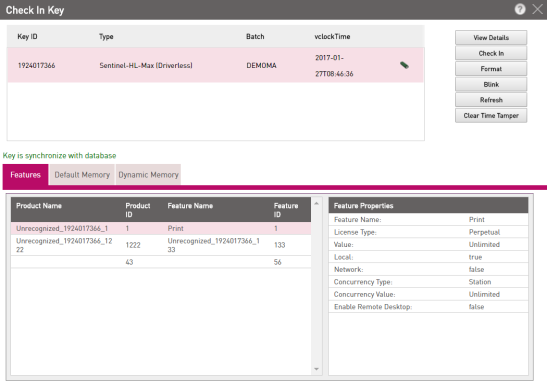The image size is (547, 386).
Task: Select product Unrecognized_1924017366_1 row
Action: pos(161,228)
